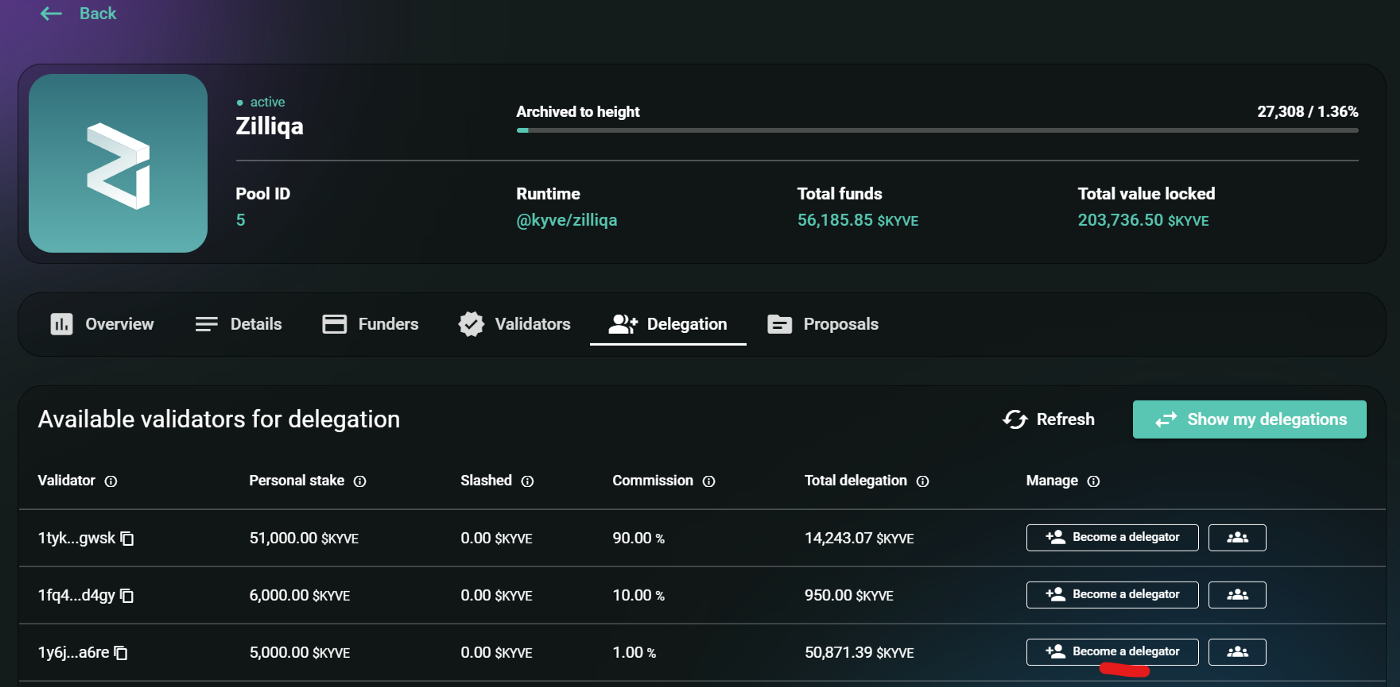Click info icon beside Commission header

(x=709, y=481)
